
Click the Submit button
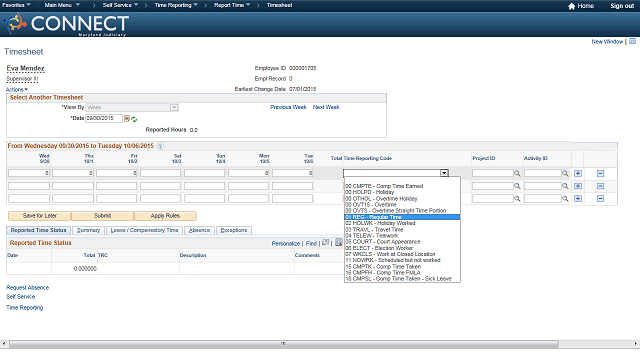click(102, 216)
